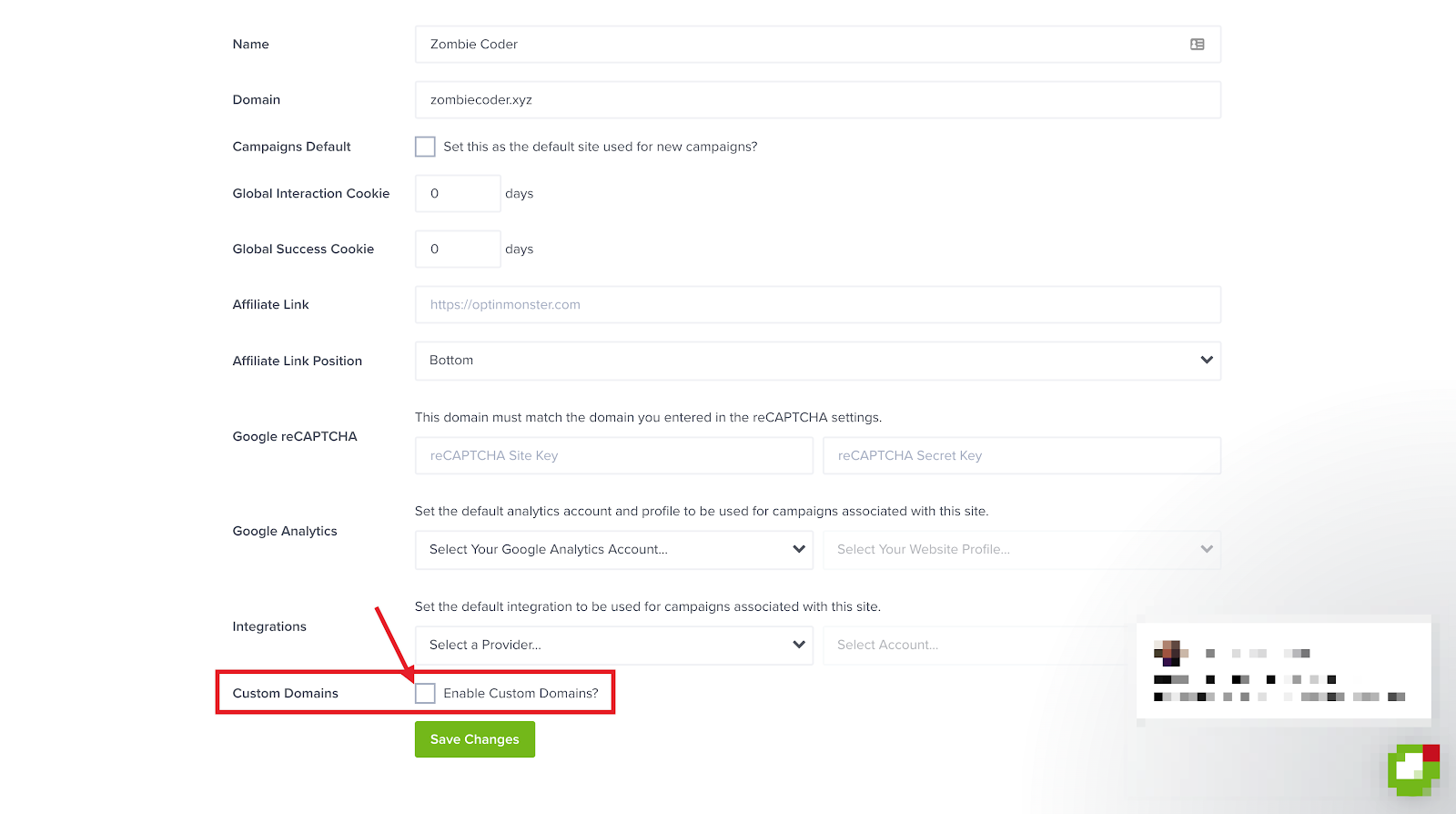This screenshot has width=1456, height=814.
Task: Select the Global Interaction Cookie days input
Action: (458, 194)
